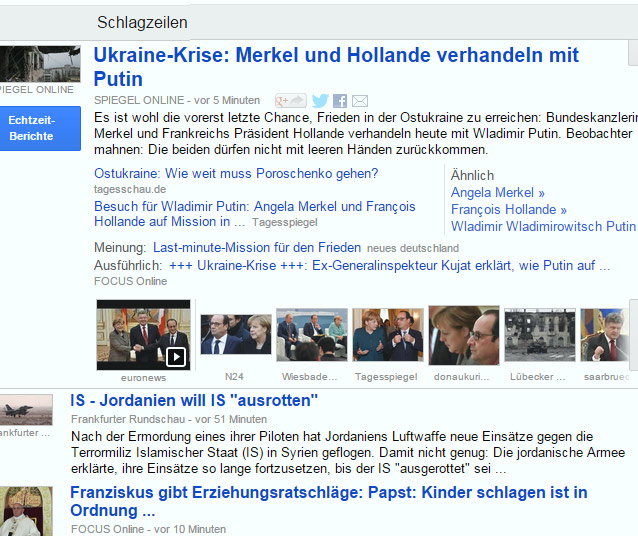The width and height of the screenshot is (638, 536).
Task: Click "FOCUS Online - vor 10 Minuten"
Action: [148, 529]
